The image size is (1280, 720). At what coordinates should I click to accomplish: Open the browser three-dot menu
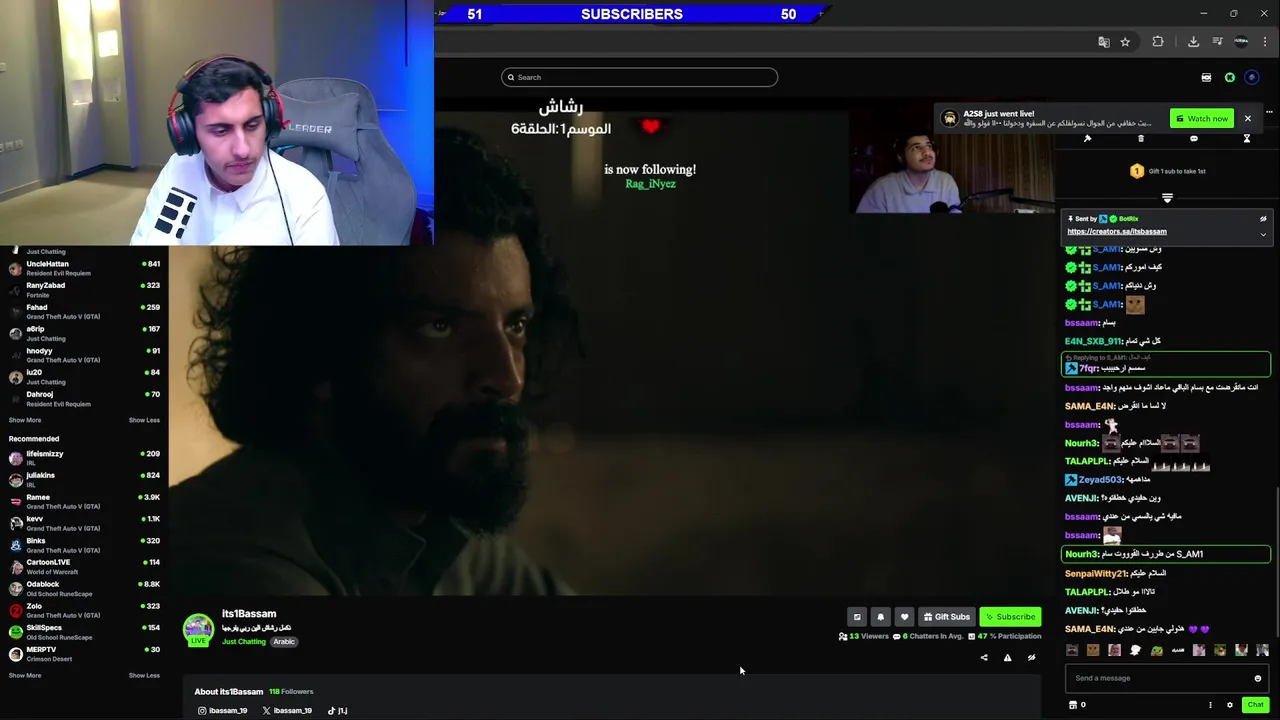click(1266, 42)
